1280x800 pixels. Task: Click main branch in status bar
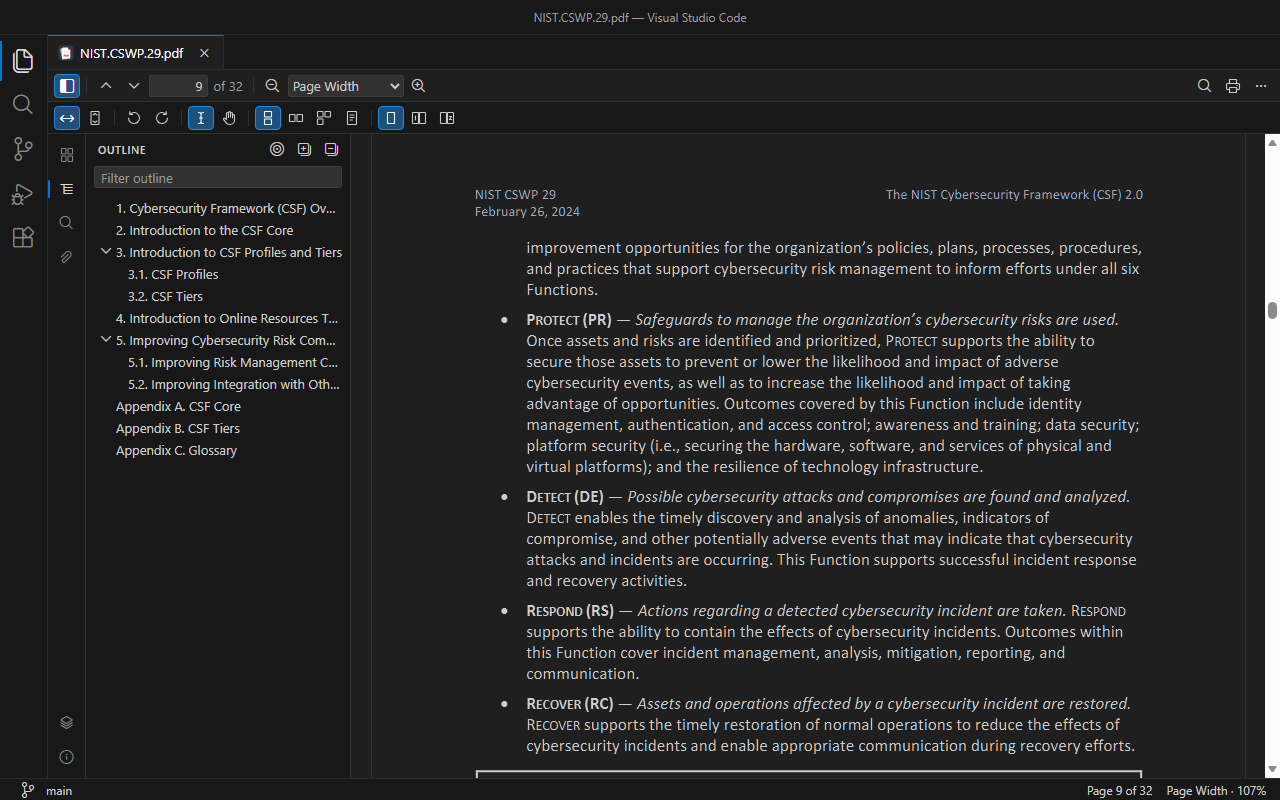pos(47,790)
